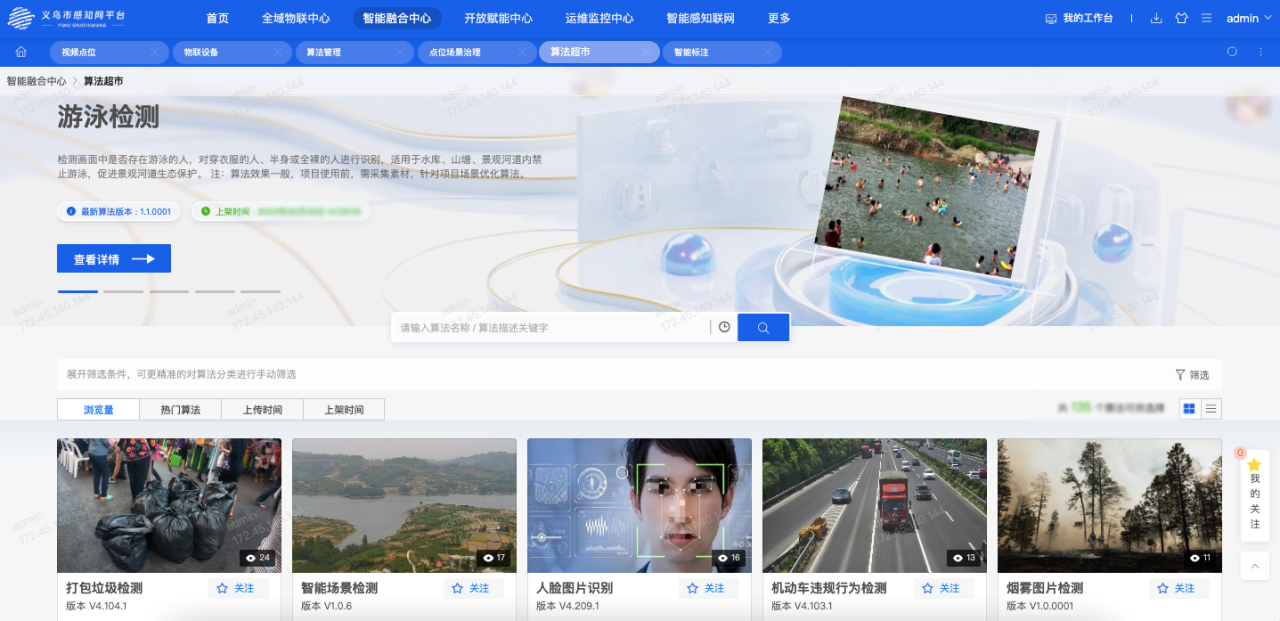
Task: Select the second banner carousel indicator
Action: coord(123,291)
